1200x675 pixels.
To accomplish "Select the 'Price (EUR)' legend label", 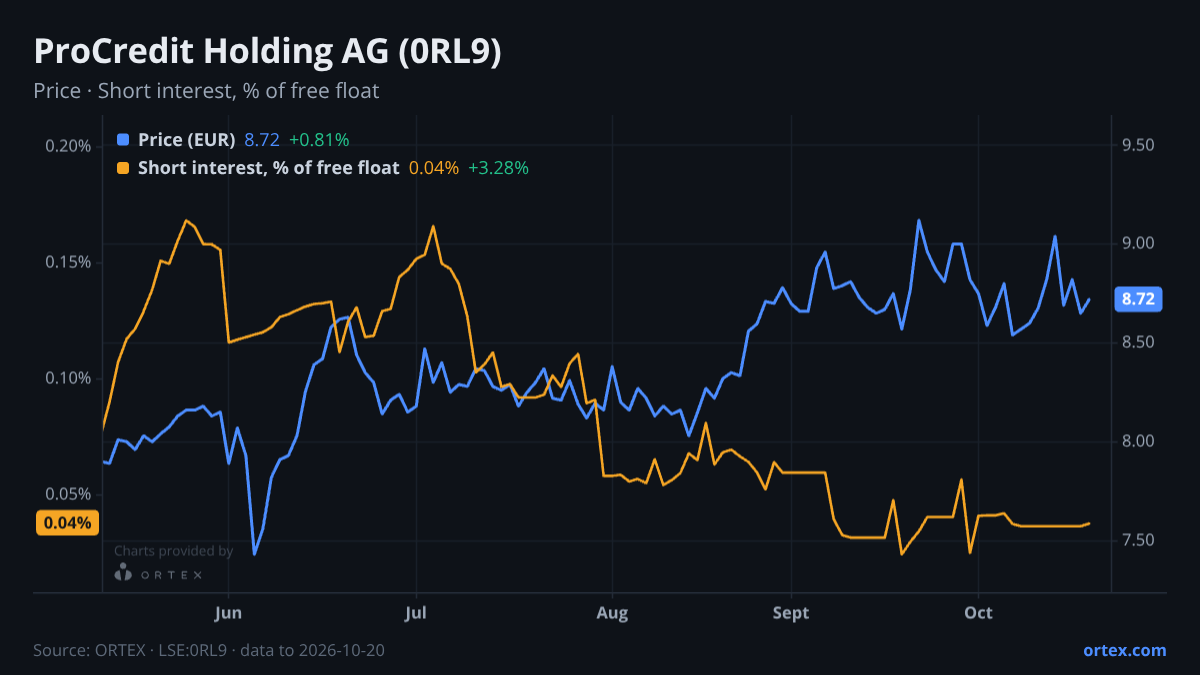I will [x=186, y=140].
